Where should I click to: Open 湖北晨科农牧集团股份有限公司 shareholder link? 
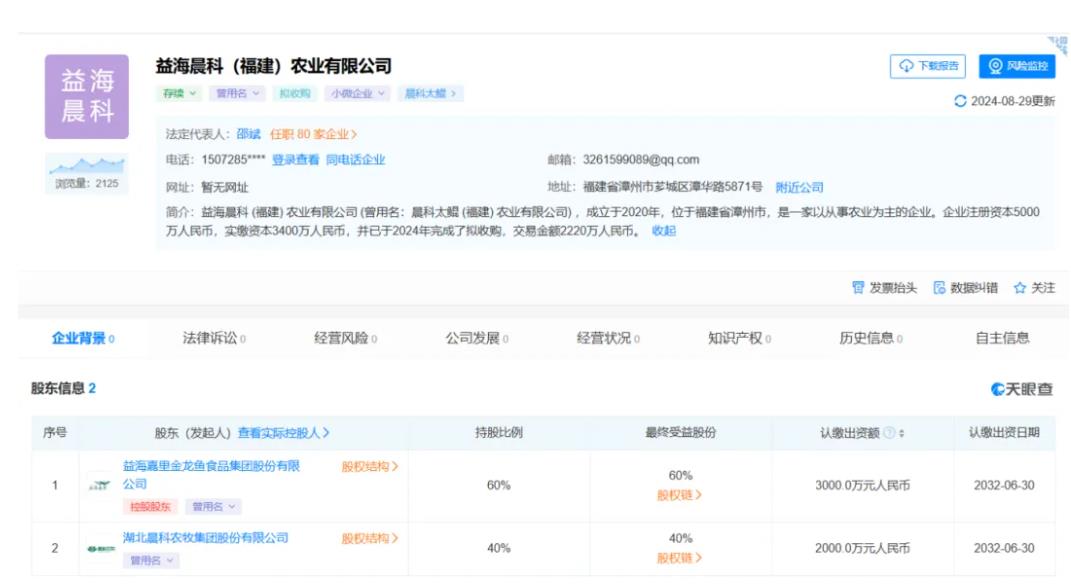click(206, 538)
